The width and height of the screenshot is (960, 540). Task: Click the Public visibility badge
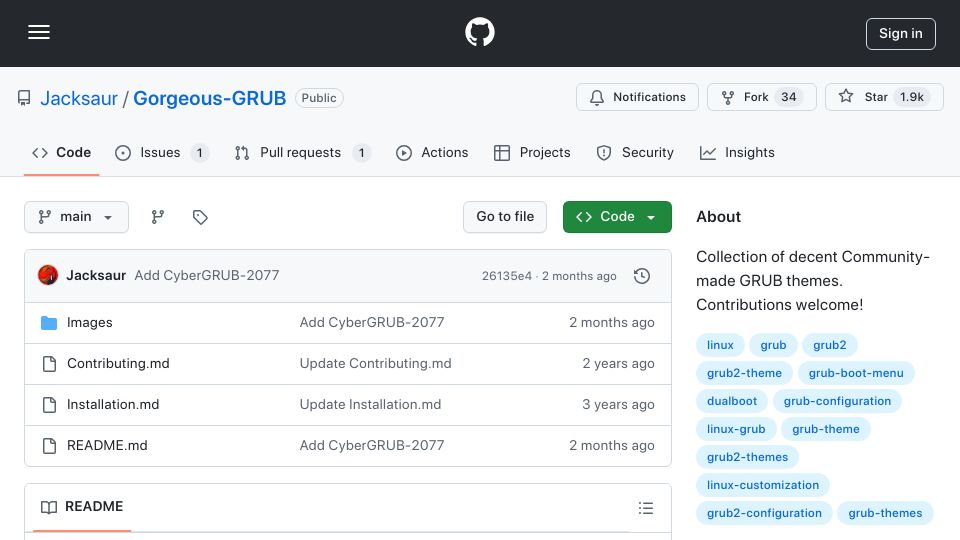319,98
